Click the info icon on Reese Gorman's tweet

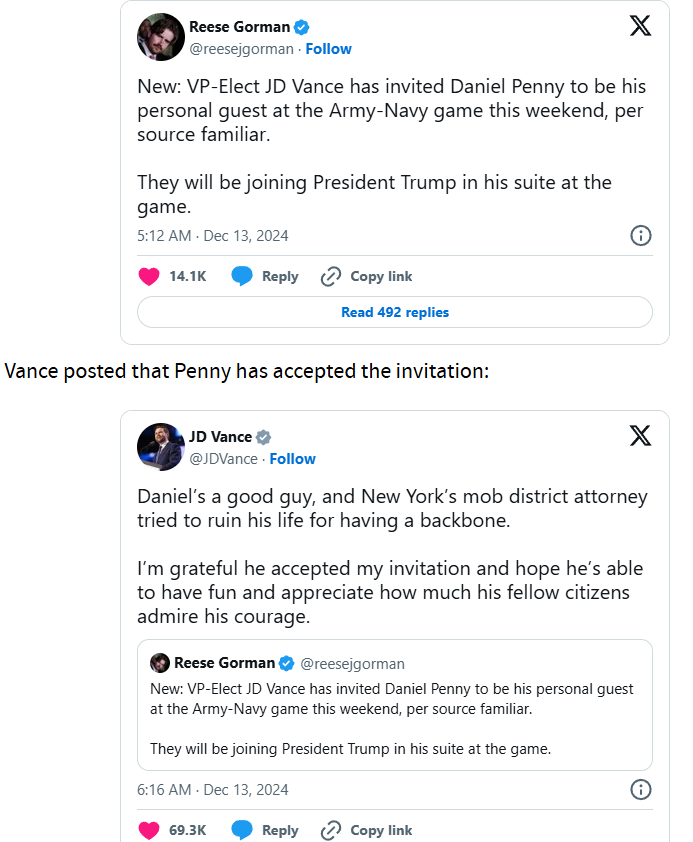[x=641, y=236]
